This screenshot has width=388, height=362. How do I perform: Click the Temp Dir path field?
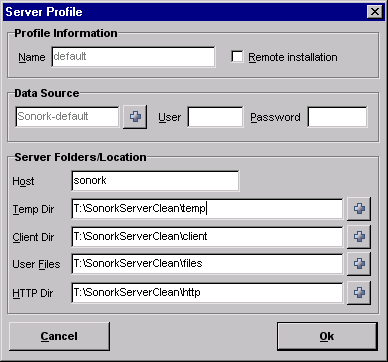click(x=207, y=209)
